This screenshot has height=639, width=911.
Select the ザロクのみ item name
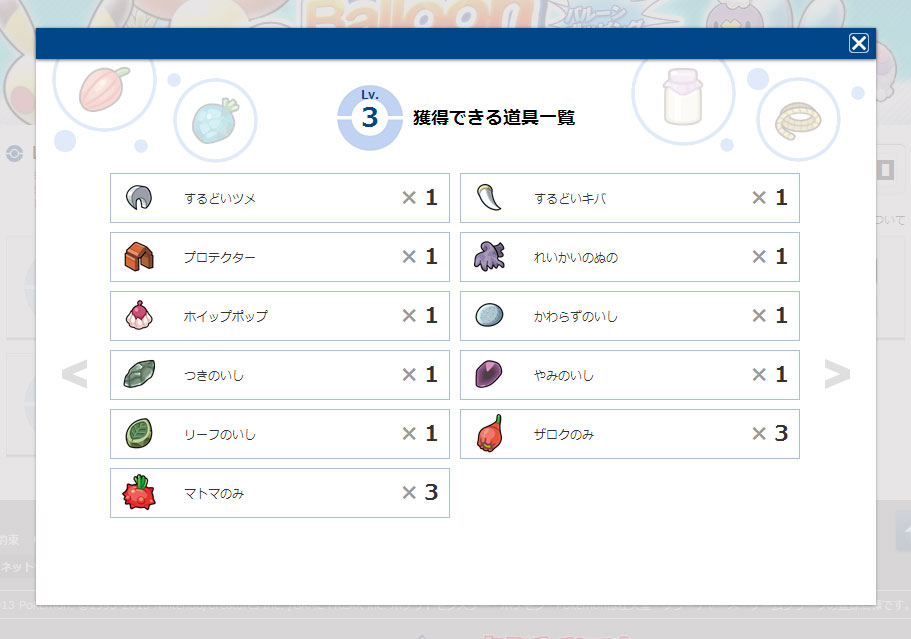[564, 435]
